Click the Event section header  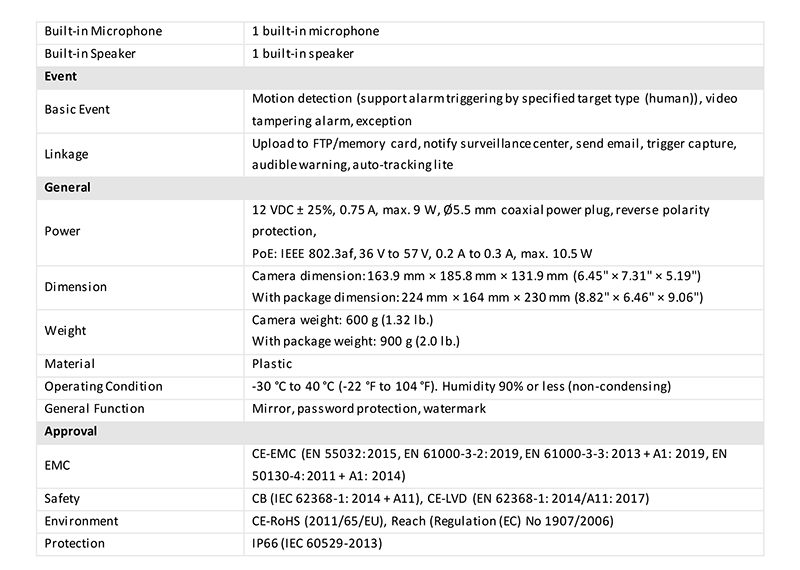61,75
